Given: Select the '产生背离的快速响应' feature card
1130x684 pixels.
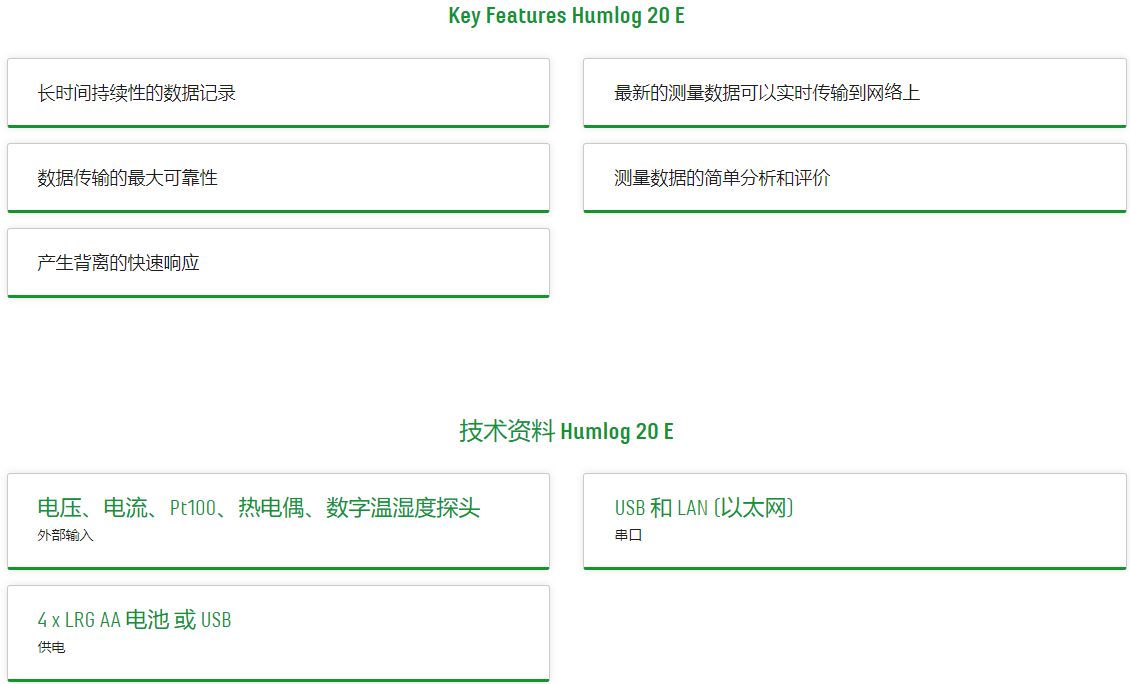Looking at the screenshot, I should point(278,263).
